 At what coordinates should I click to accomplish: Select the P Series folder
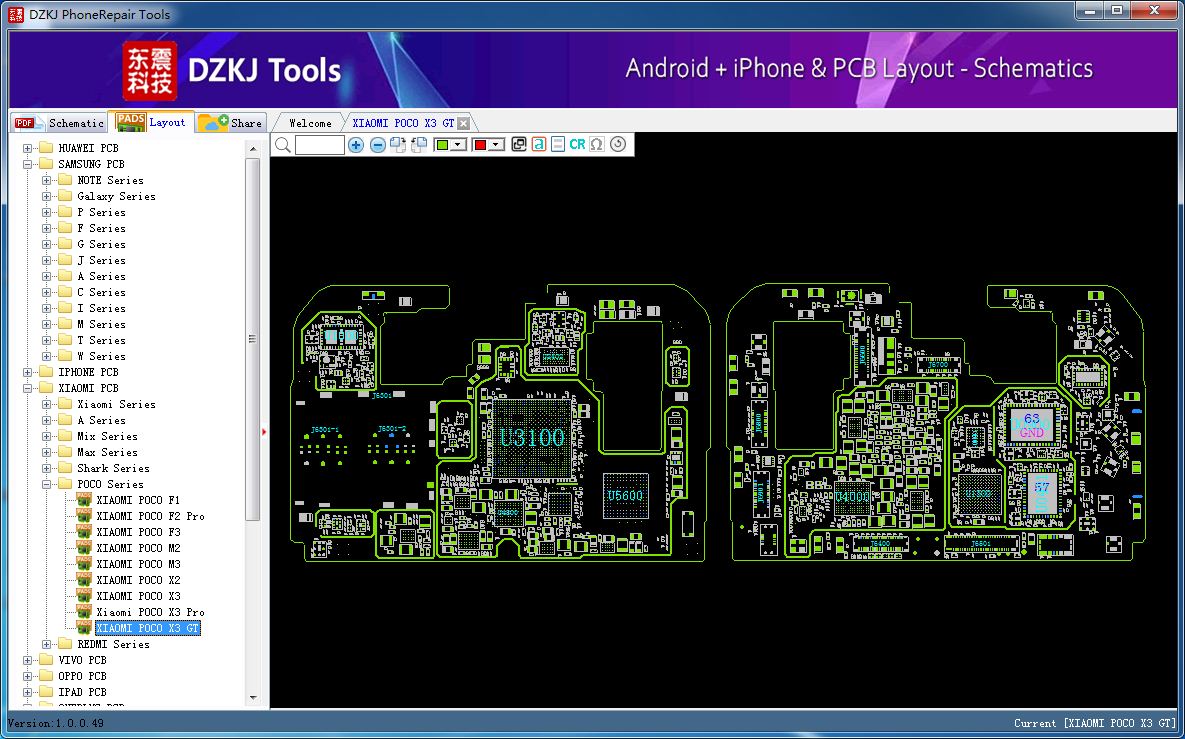[101, 212]
